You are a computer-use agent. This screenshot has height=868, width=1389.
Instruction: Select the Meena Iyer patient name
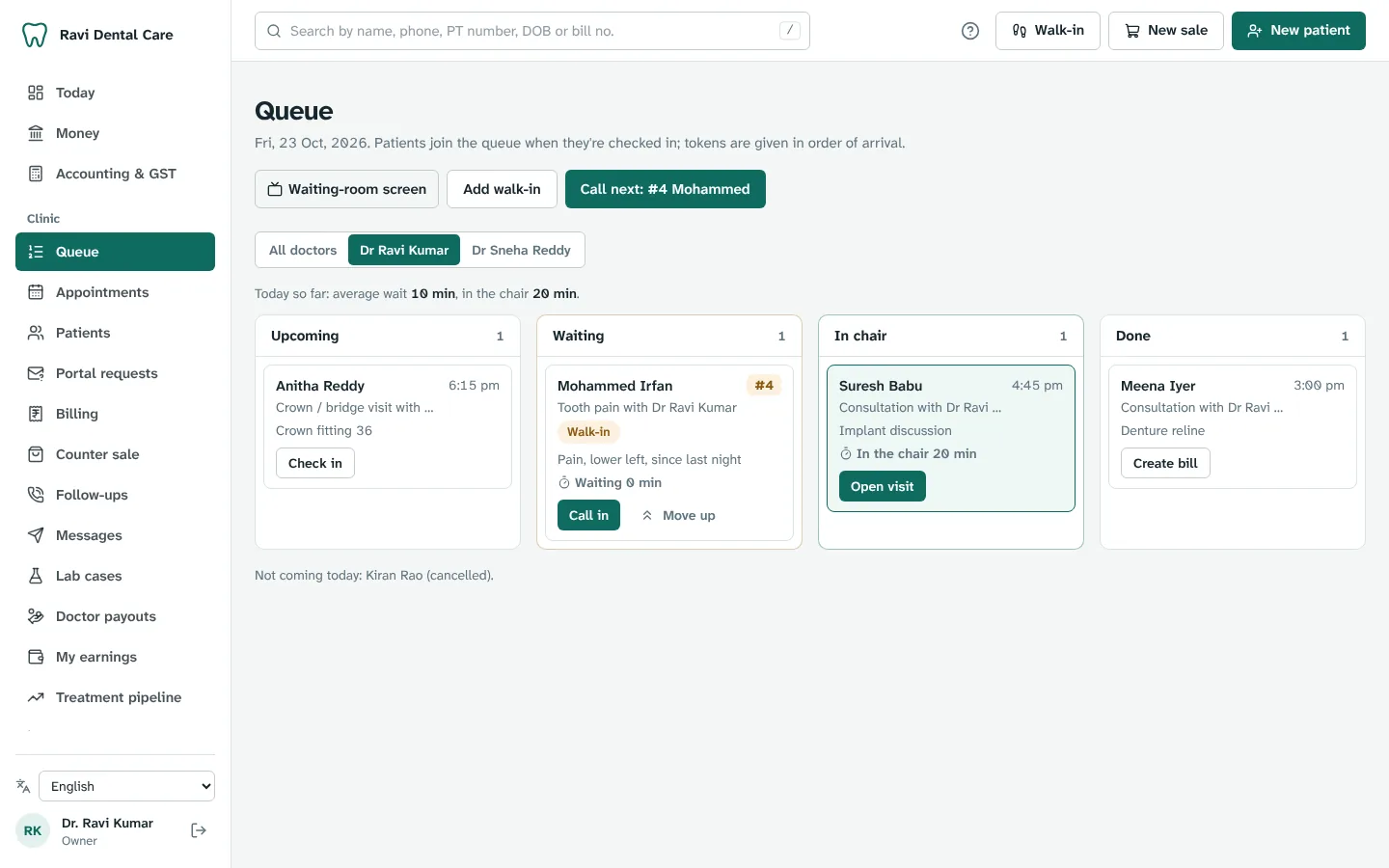point(1157,386)
